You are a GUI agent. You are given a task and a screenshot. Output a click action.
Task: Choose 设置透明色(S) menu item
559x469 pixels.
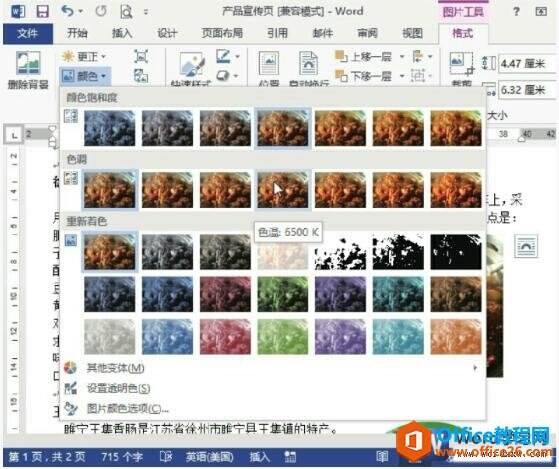coord(273,388)
